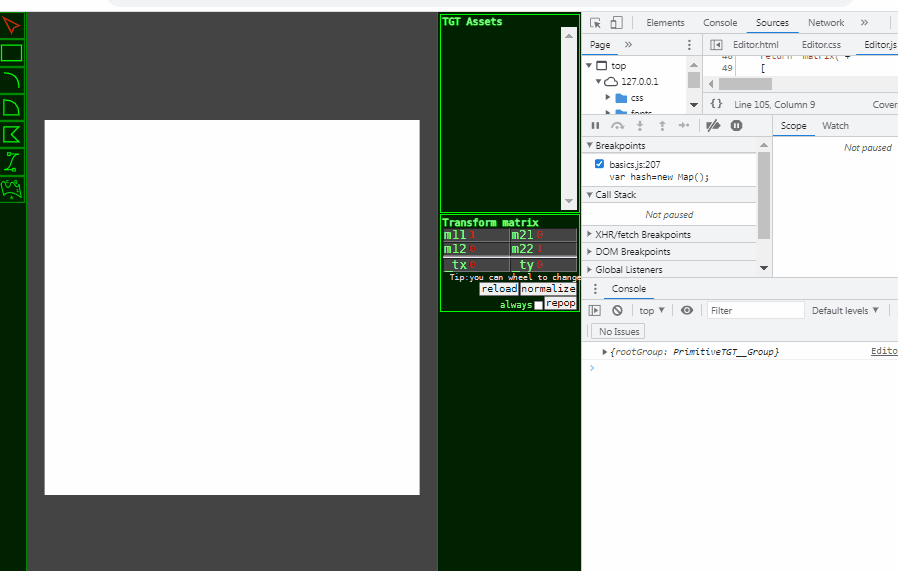Pause script execution

(596, 125)
